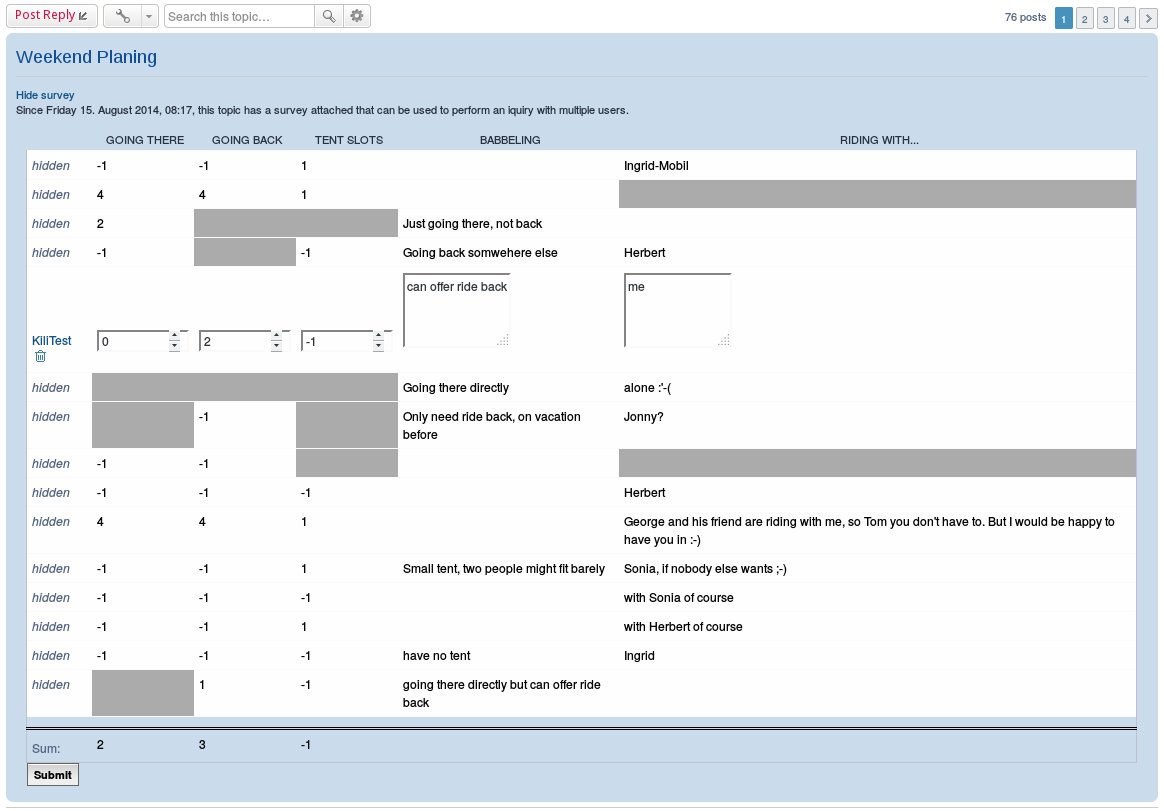Submit the survey answers
This screenshot has width=1164, height=811.
pyautogui.click(x=53, y=775)
